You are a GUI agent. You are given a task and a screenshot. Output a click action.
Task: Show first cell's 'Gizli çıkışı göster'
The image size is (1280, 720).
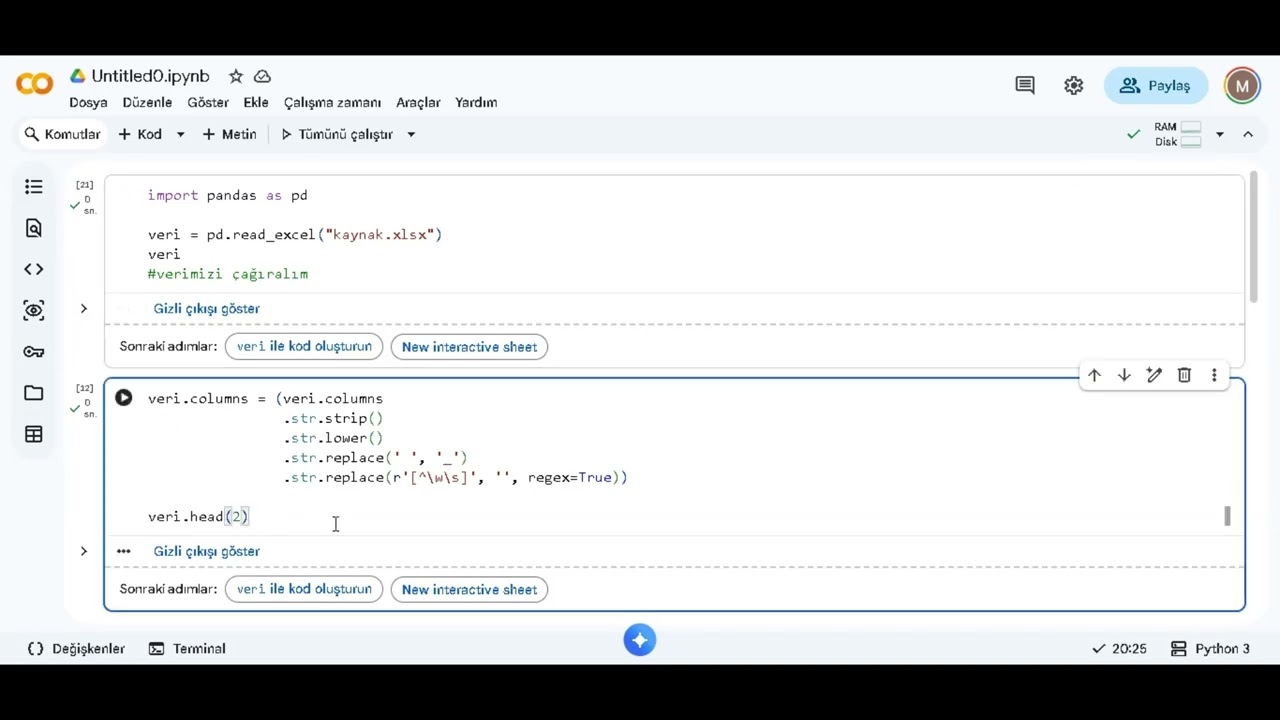pyautogui.click(x=206, y=308)
